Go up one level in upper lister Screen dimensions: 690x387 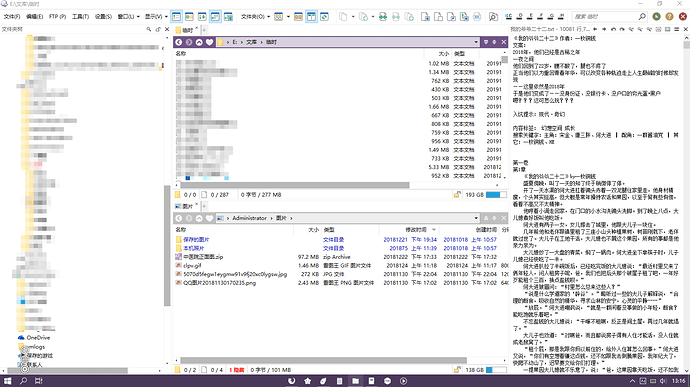click(x=199, y=42)
